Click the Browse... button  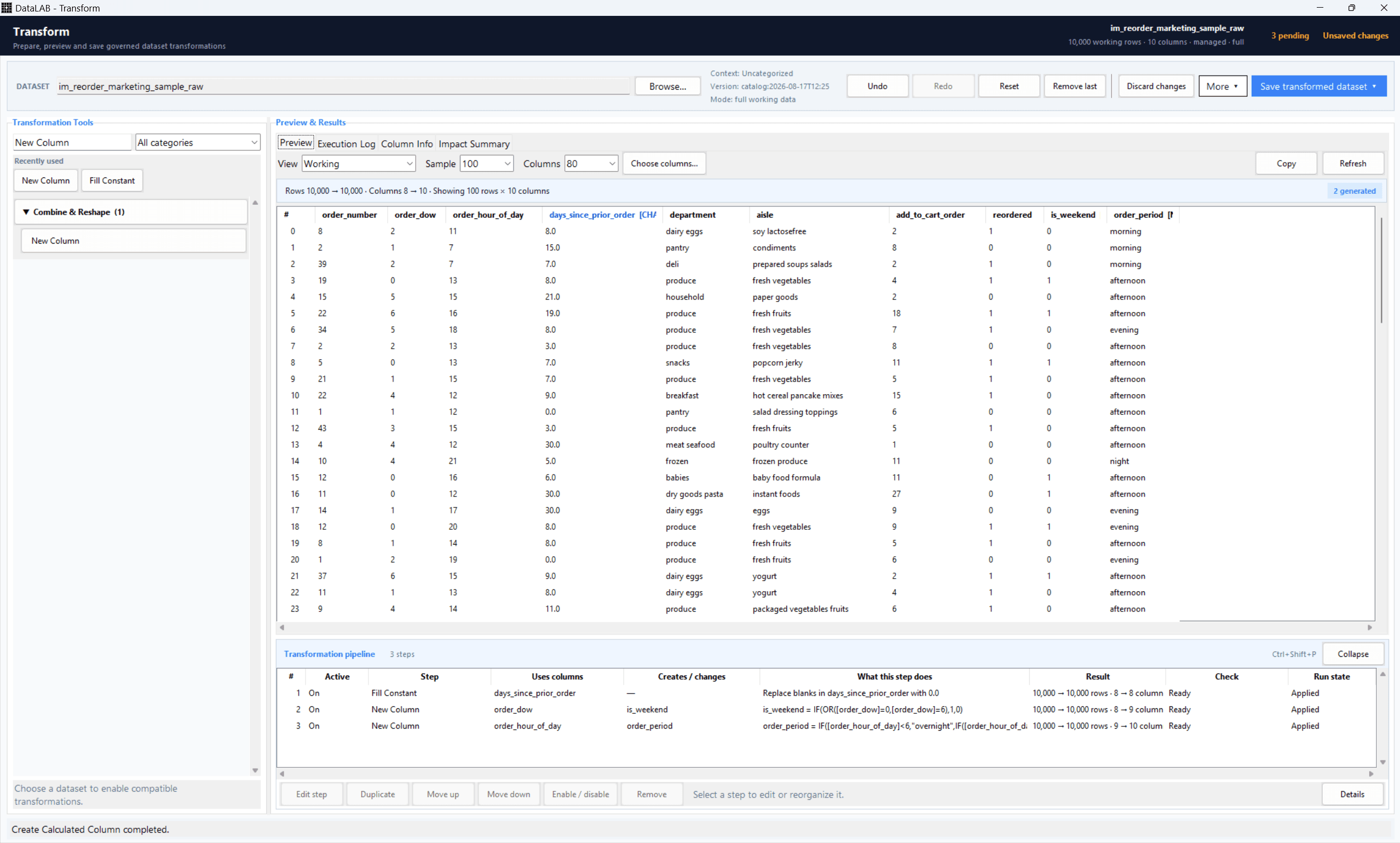[x=667, y=86]
